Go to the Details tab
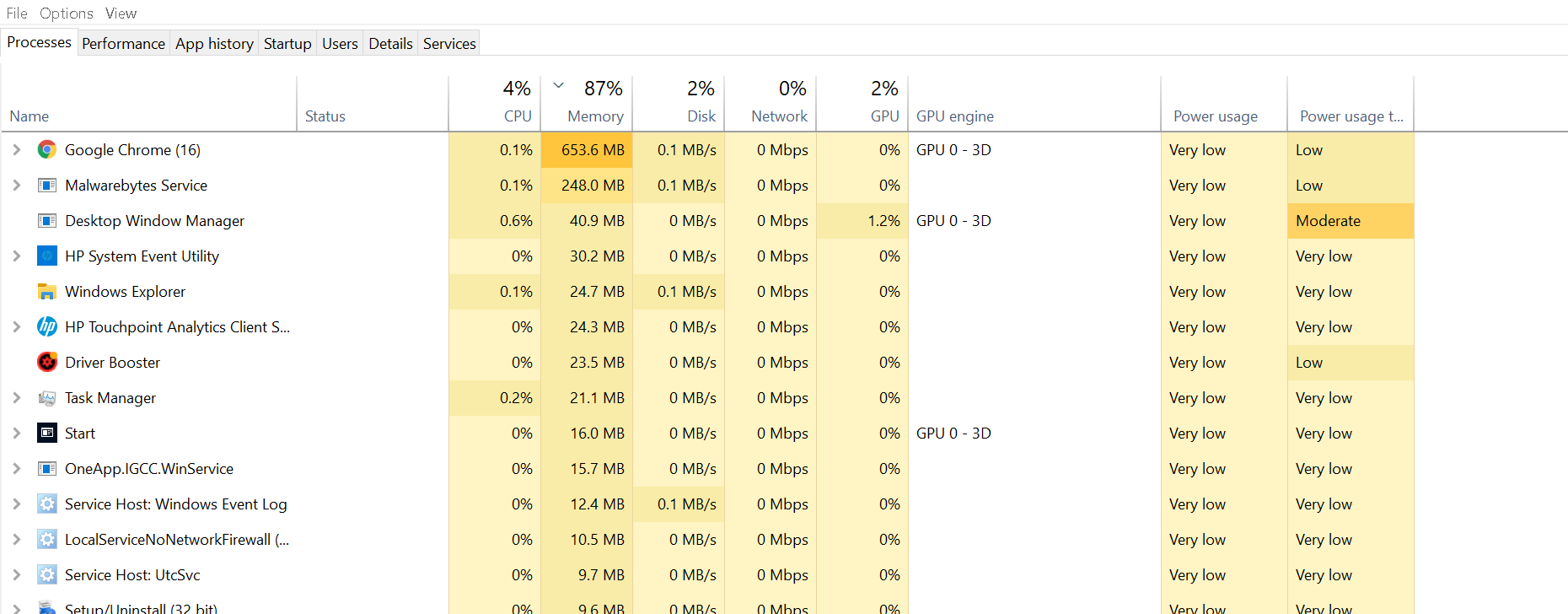Image resolution: width=1568 pixels, height=614 pixels. (x=390, y=44)
